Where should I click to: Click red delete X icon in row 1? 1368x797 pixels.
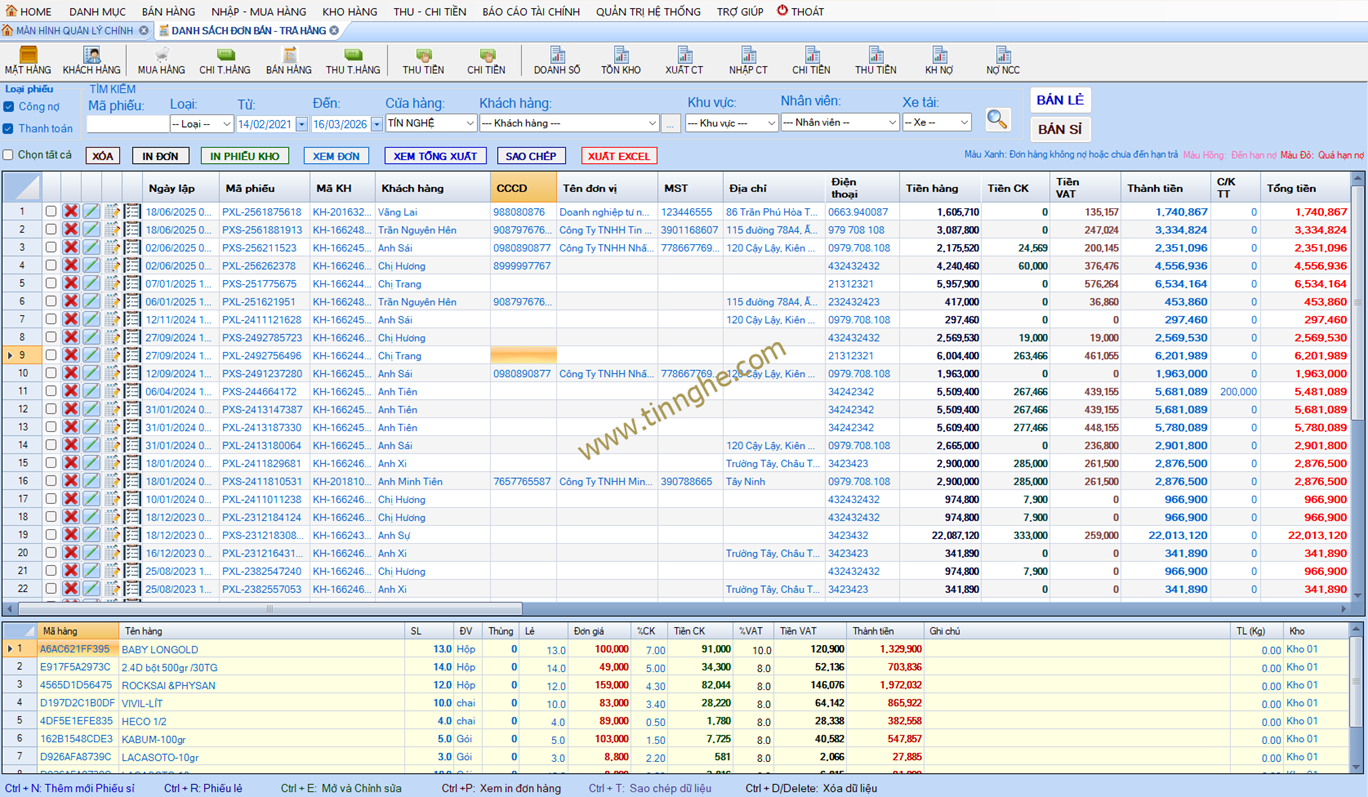click(71, 212)
